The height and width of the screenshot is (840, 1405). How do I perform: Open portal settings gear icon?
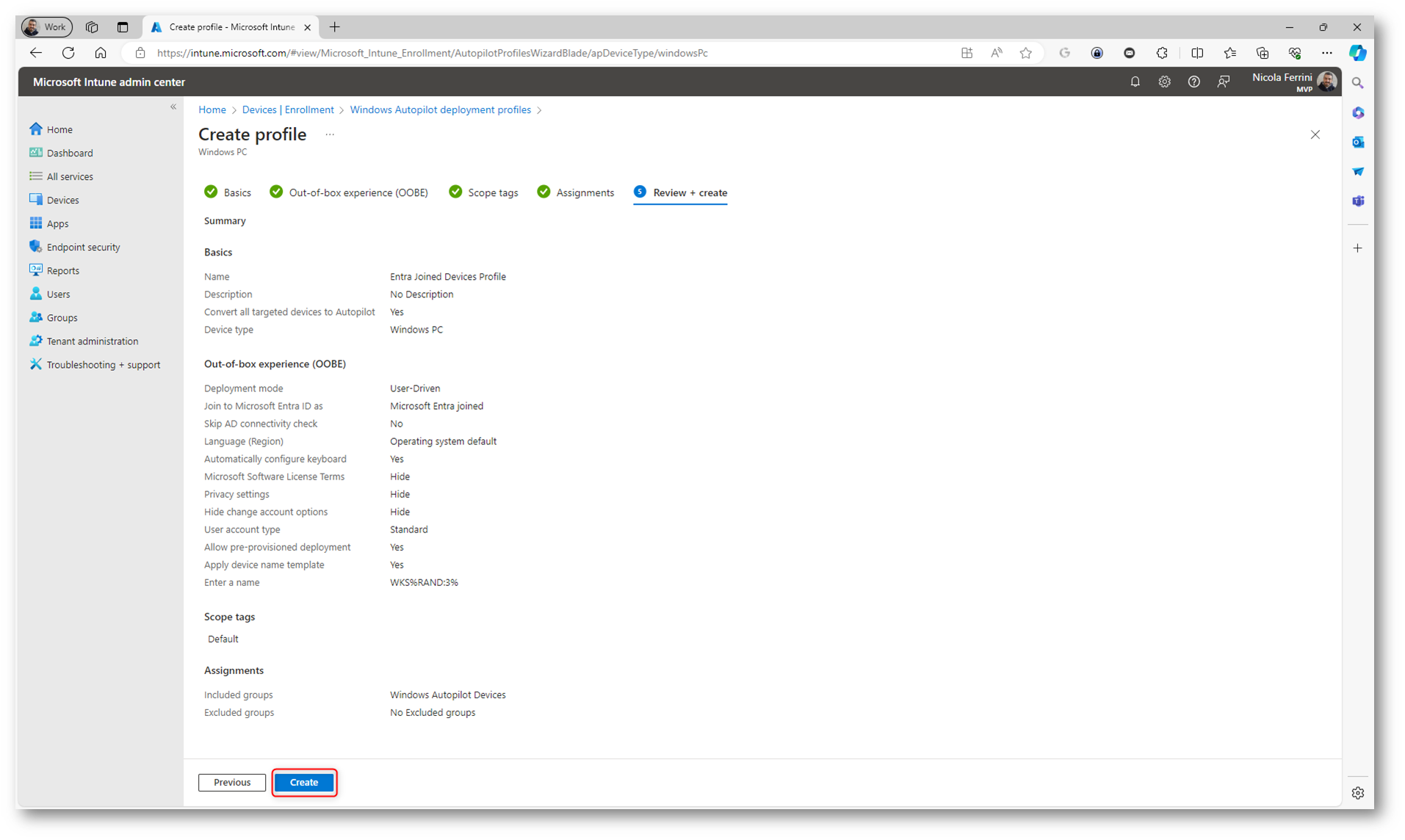pos(1164,82)
